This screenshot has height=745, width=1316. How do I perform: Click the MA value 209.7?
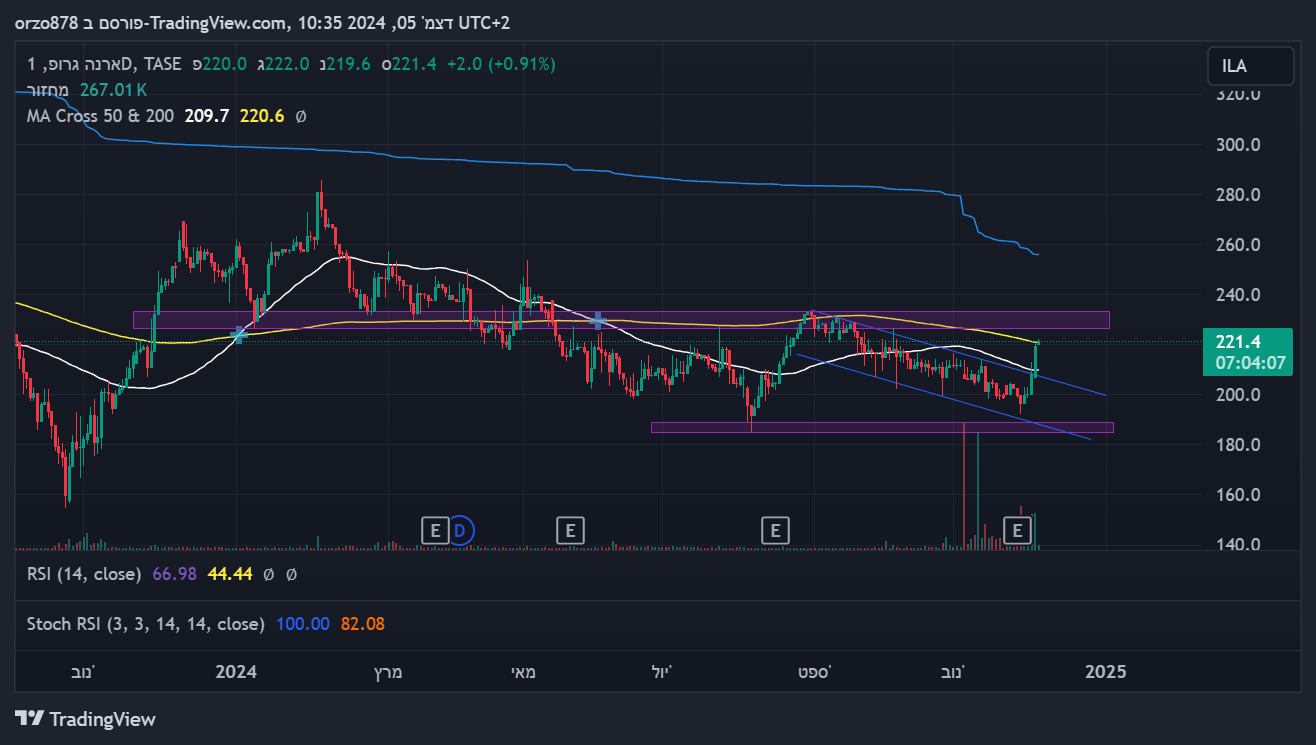[x=206, y=116]
